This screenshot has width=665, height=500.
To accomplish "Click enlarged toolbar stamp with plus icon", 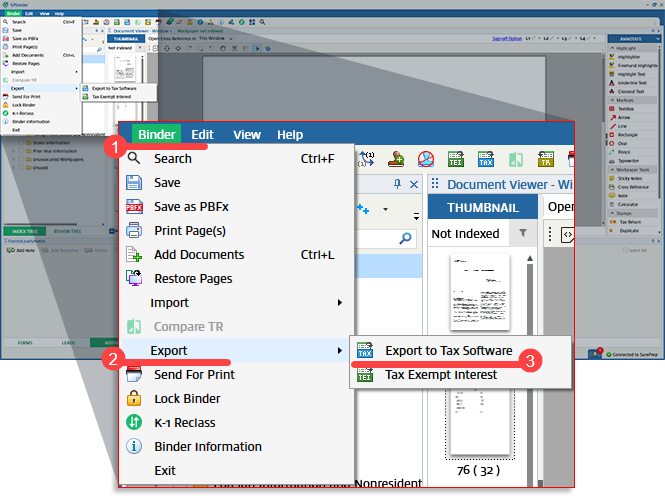I will point(396,159).
